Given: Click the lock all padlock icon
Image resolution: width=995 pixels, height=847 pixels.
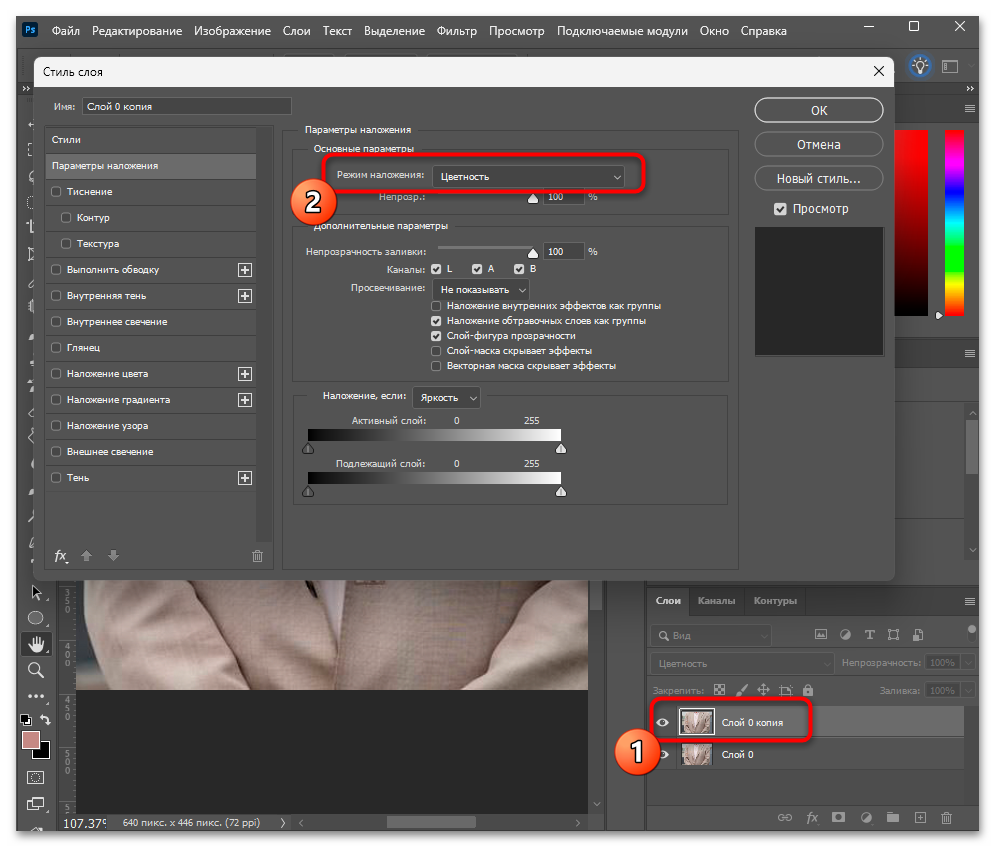Looking at the screenshot, I should pyautogui.click(x=808, y=690).
